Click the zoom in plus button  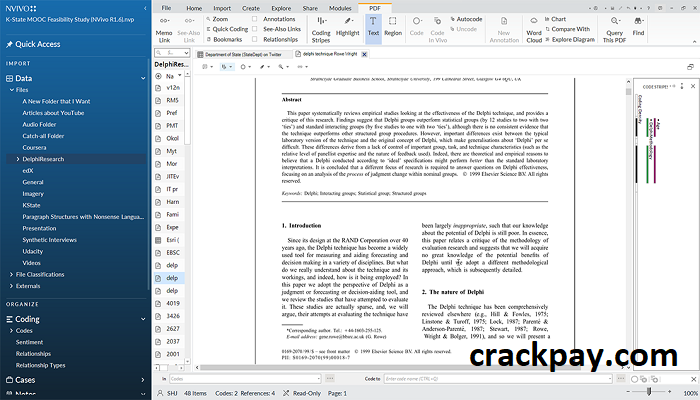click(x=669, y=392)
